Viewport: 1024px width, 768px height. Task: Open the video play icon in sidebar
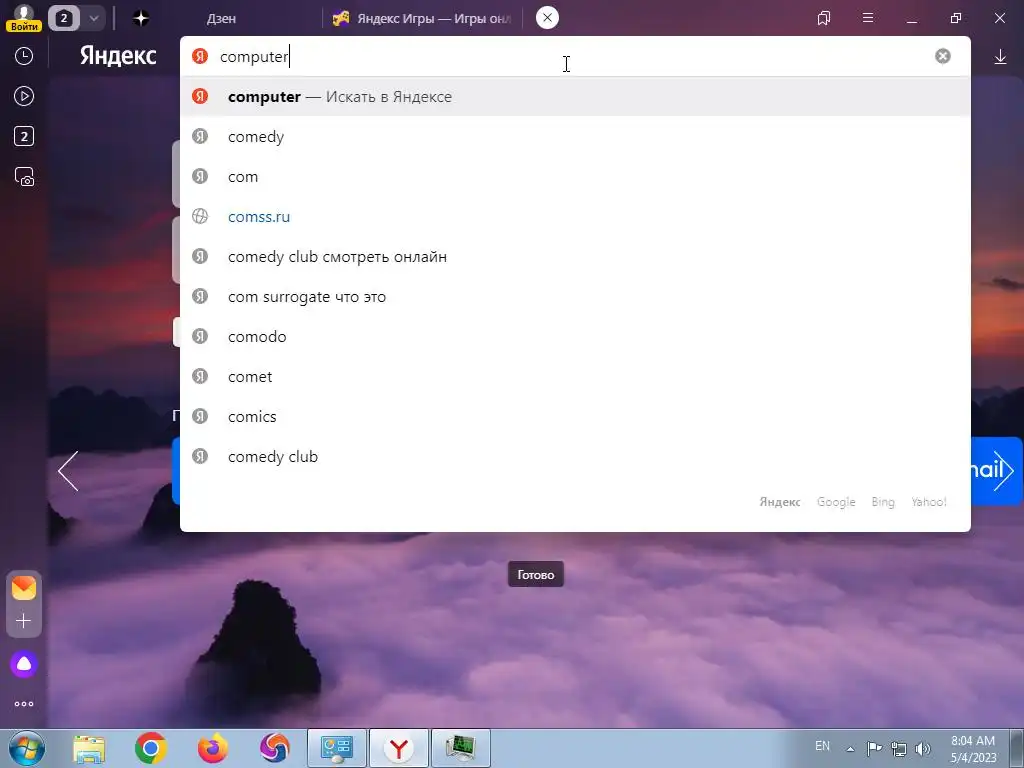[24, 97]
